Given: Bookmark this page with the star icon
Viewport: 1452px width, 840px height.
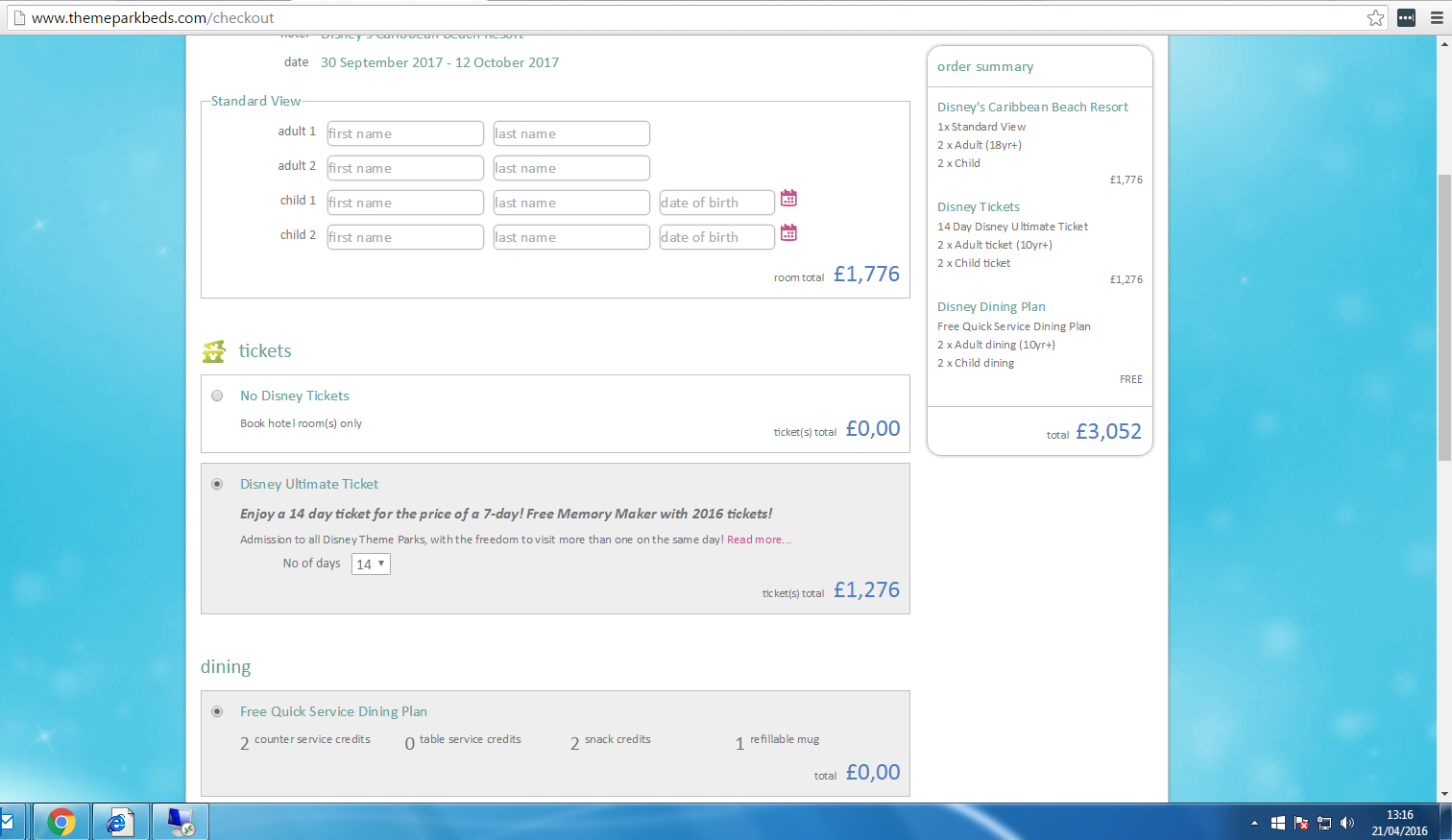Looking at the screenshot, I should [1376, 17].
